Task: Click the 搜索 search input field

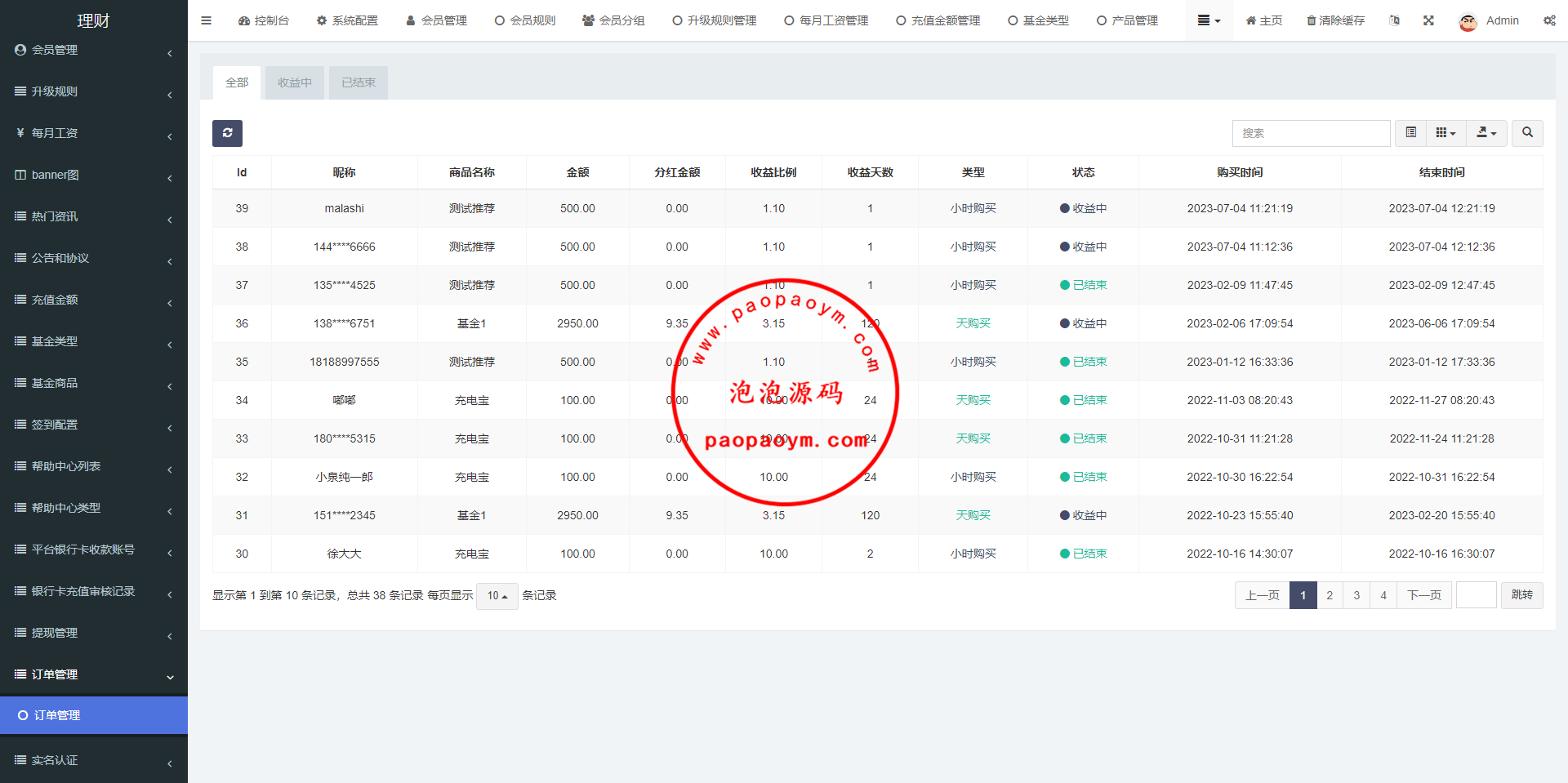Action: tap(1311, 133)
